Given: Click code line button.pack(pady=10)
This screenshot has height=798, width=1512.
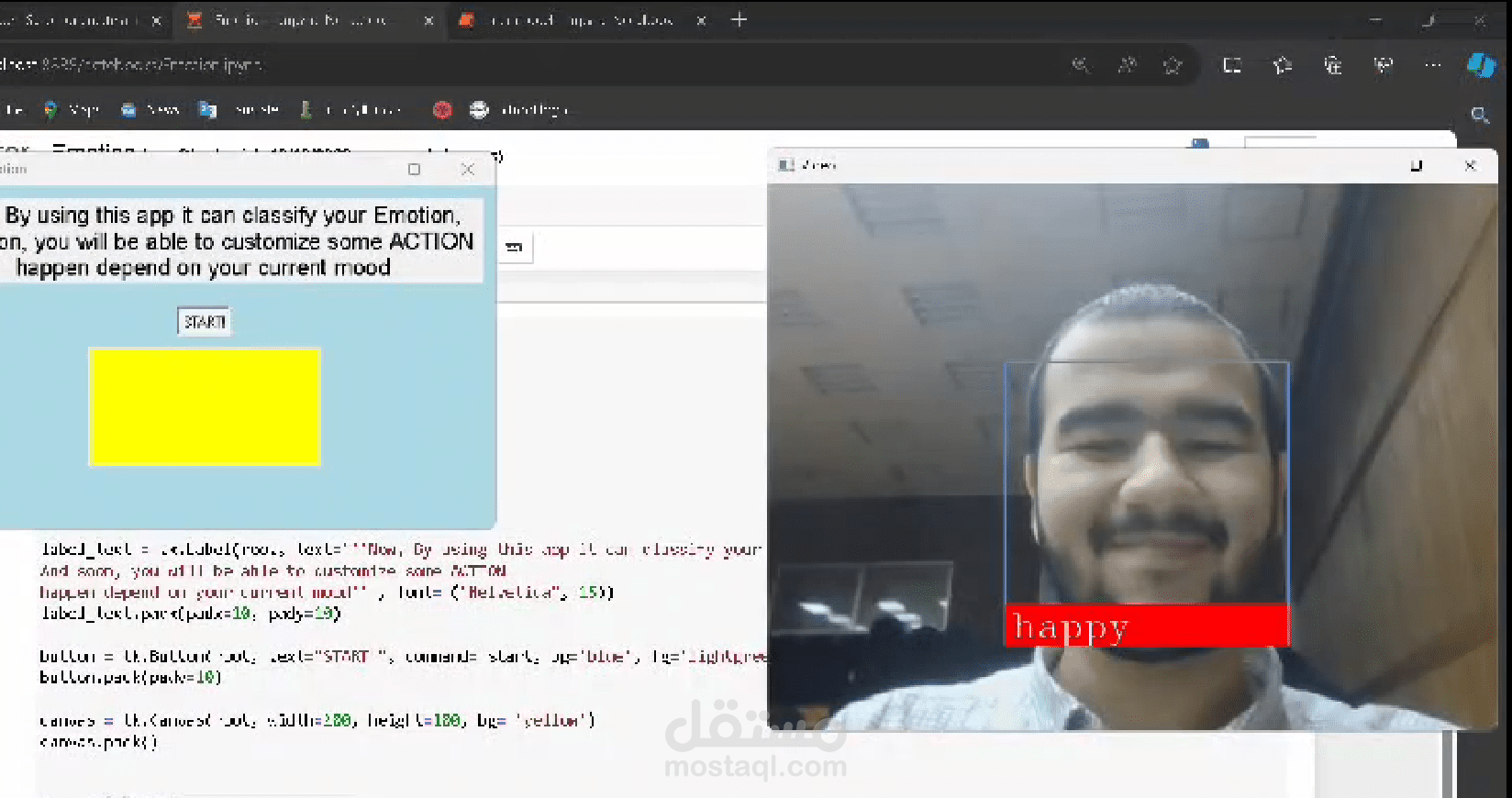Looking at the screenshot, I should click(x=130, y=677).
